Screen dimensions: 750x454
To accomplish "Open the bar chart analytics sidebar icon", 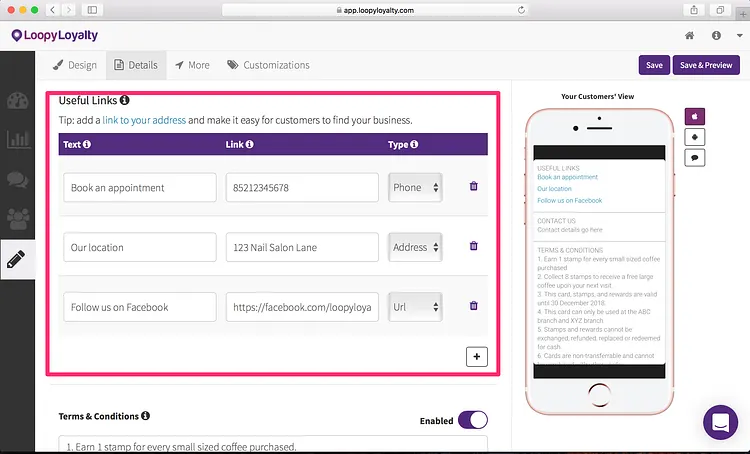I will click(18, 139).
